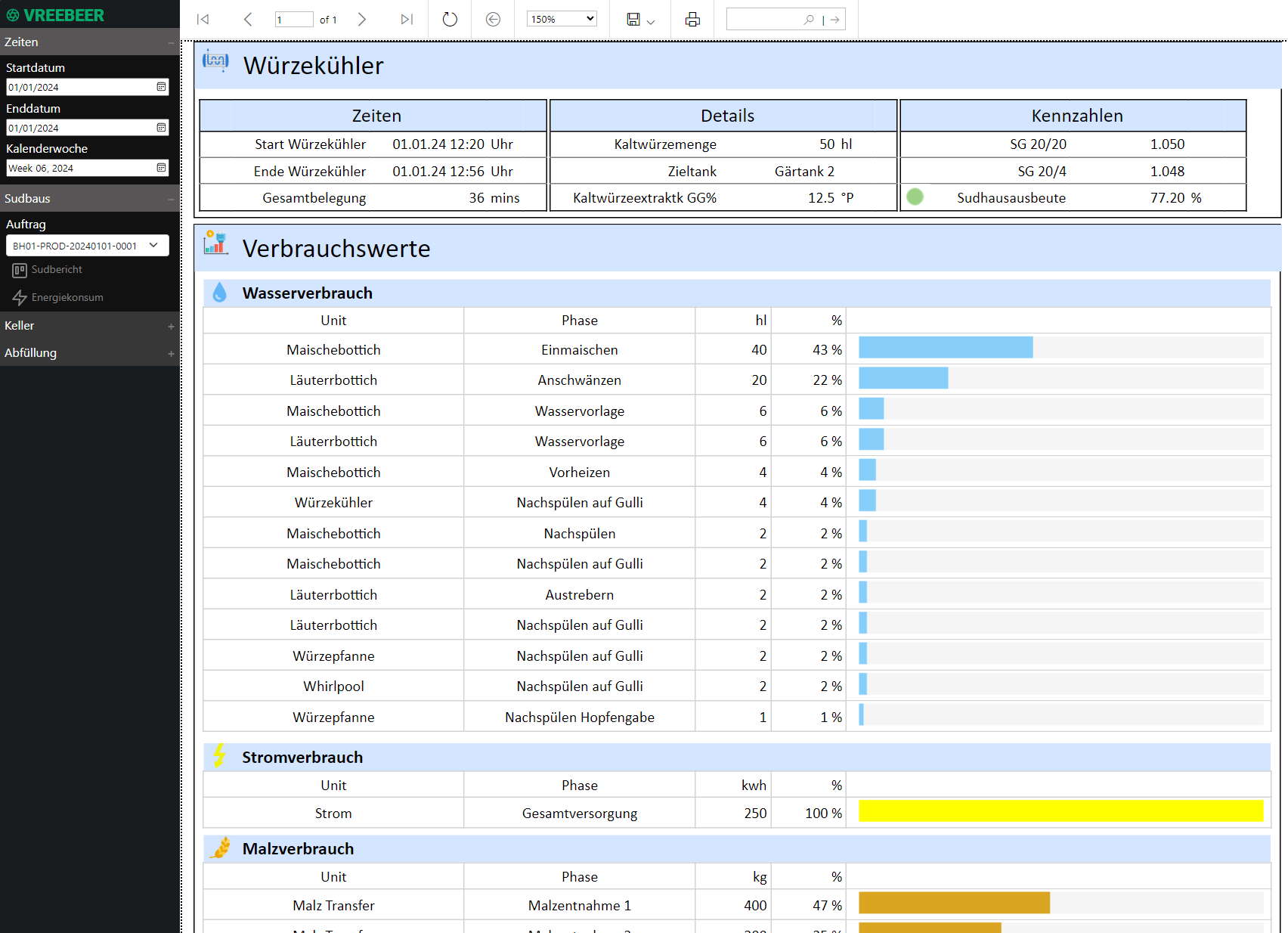1288x933 pixels.
Task: Open the Kalenderwoche calendar picker
Action: tap(161, 168)
